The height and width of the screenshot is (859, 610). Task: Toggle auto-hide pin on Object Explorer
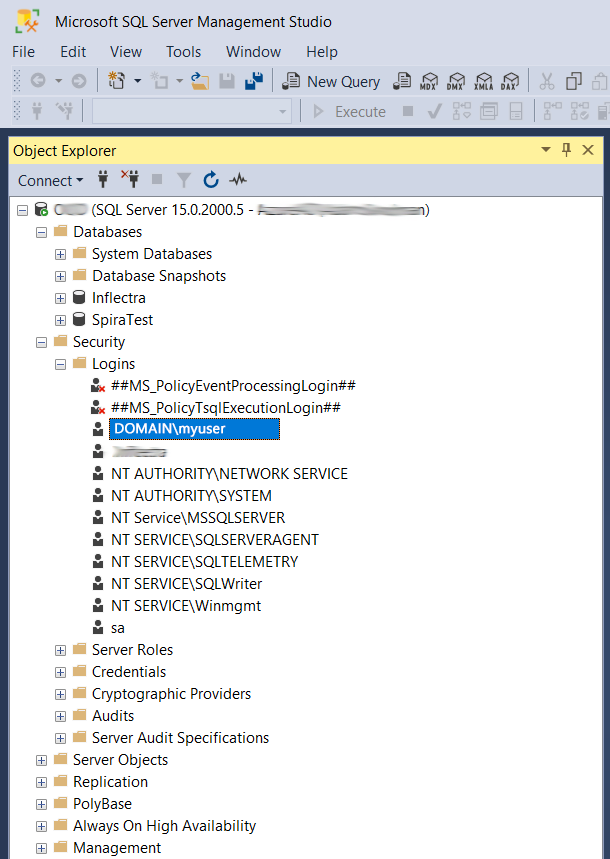click(566, 150)
